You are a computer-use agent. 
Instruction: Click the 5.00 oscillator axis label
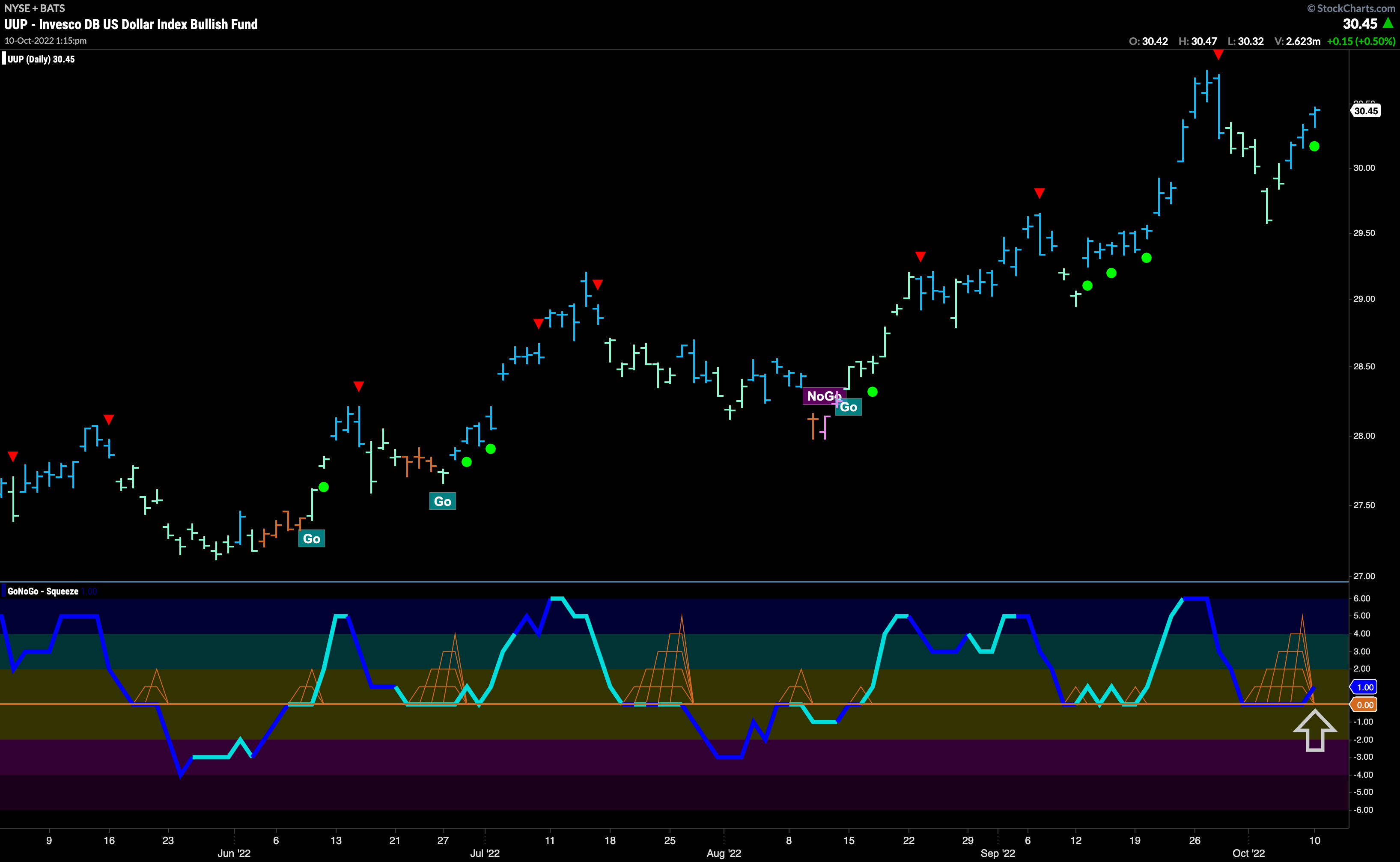point(1362,616)
